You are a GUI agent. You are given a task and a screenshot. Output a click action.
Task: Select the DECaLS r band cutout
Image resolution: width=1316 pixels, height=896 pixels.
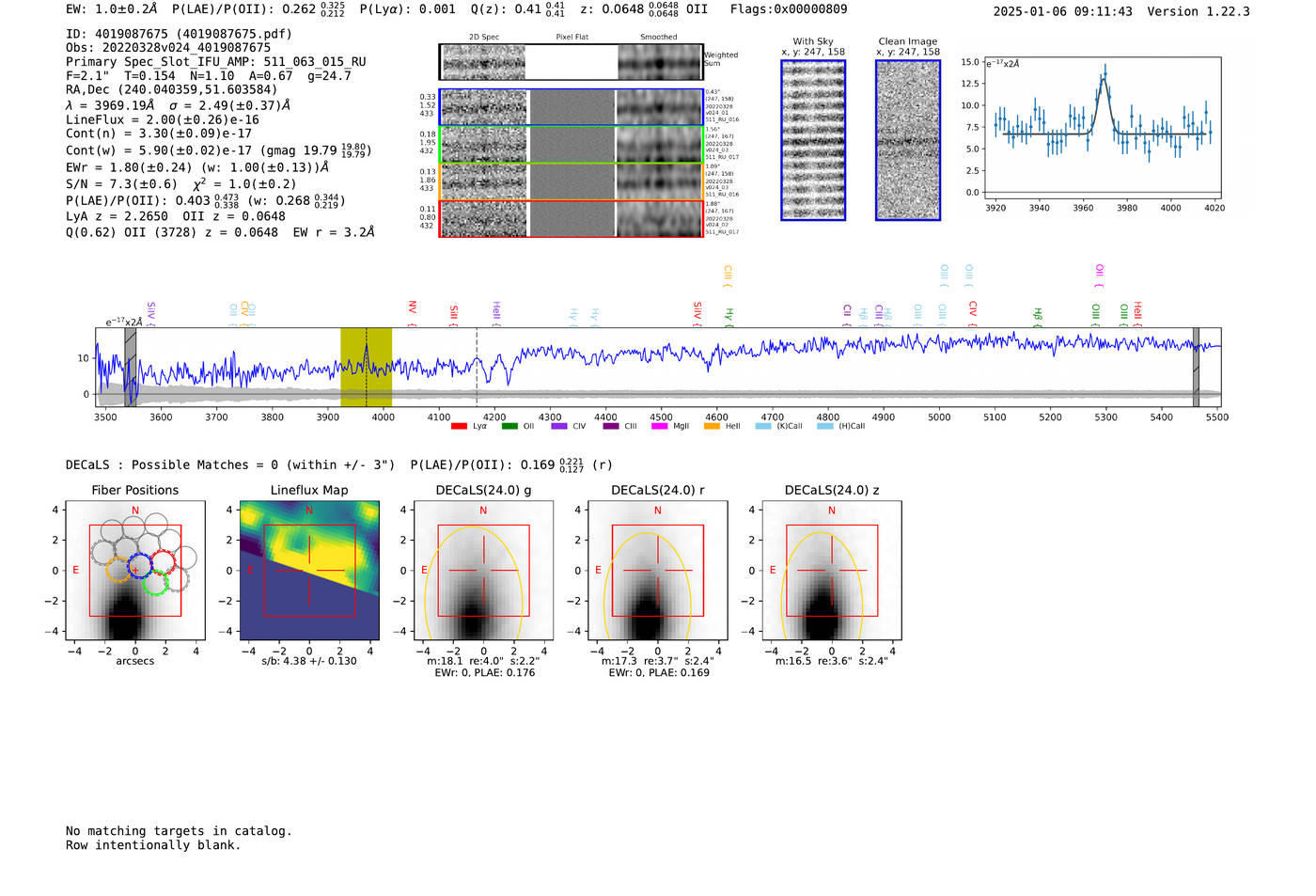pos(657,572)
